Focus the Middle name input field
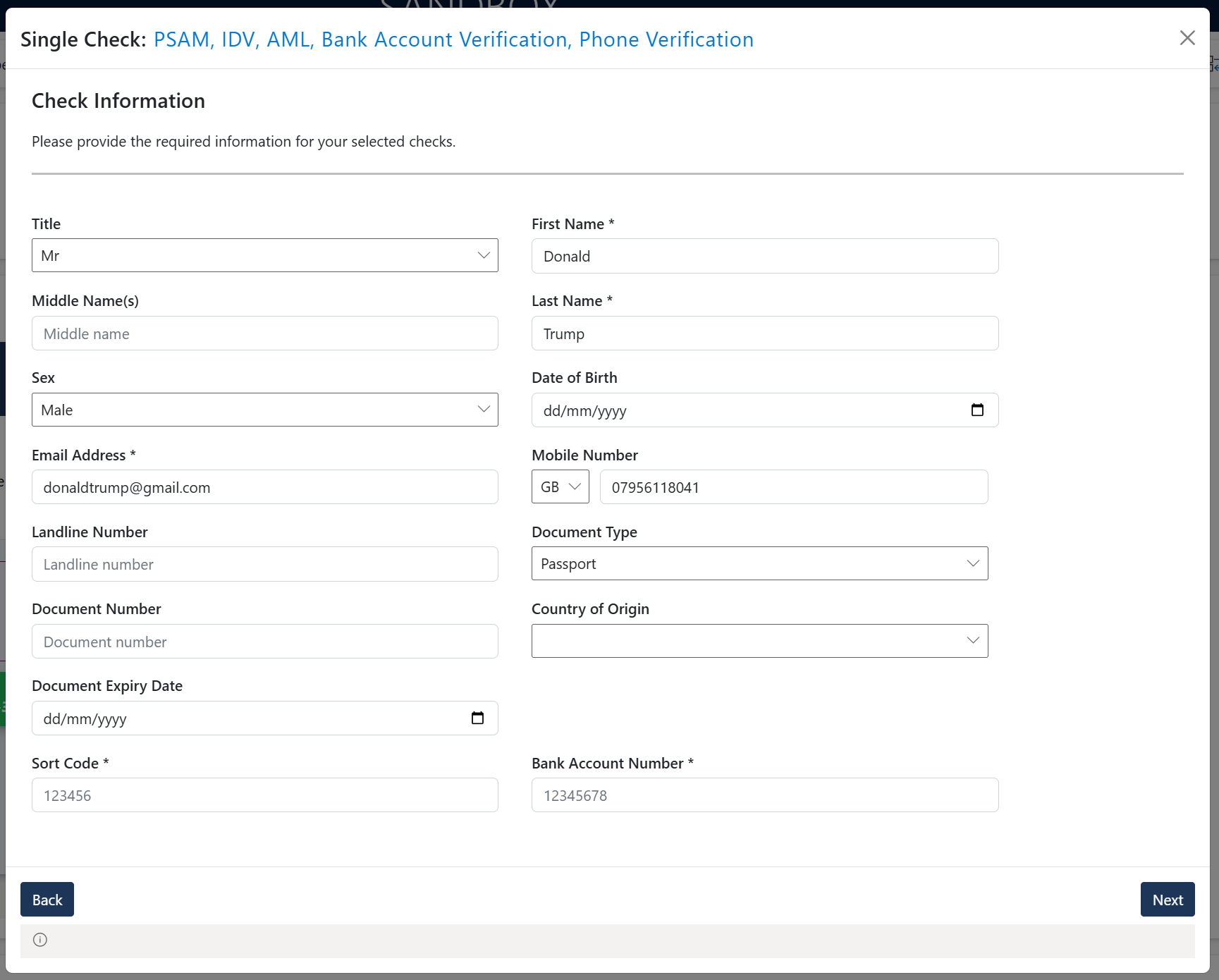 coord(265,333)
